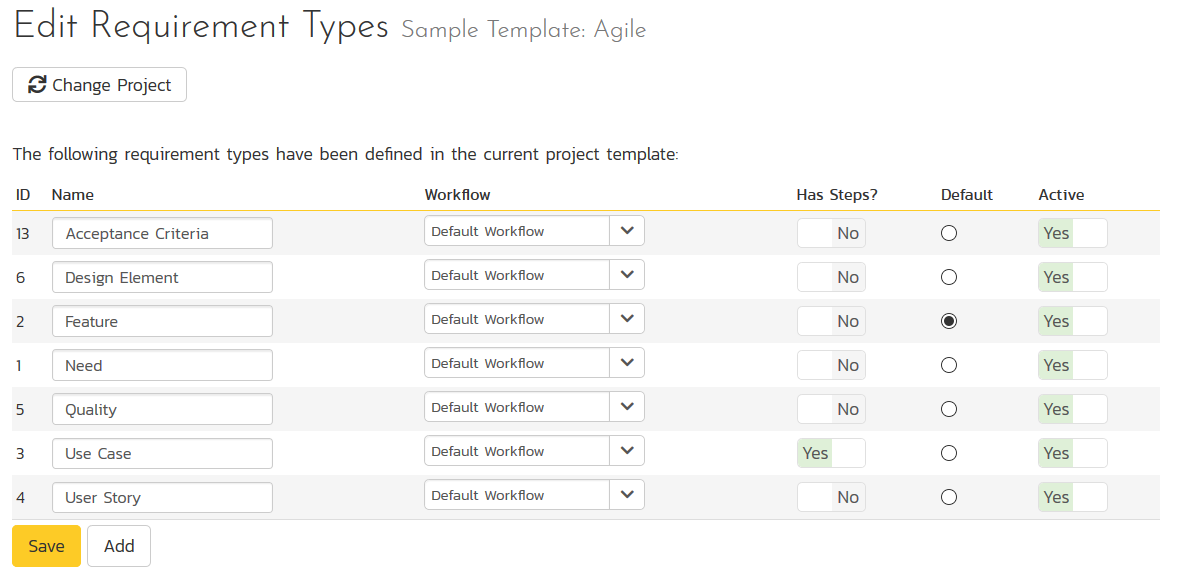Open the Quality row workflow dropdown
This screenshot has width=1182, height=580.
tap(534, 407)
